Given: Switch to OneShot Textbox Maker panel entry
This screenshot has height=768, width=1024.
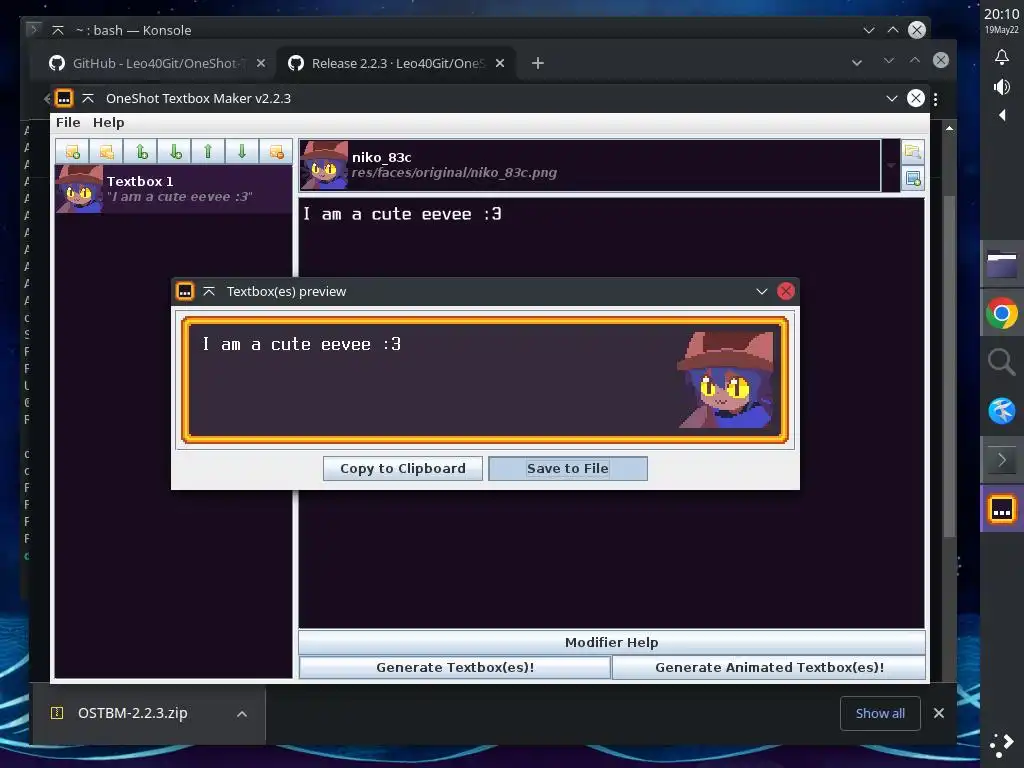Looking at the screenshot, I should click(1002, 509).
